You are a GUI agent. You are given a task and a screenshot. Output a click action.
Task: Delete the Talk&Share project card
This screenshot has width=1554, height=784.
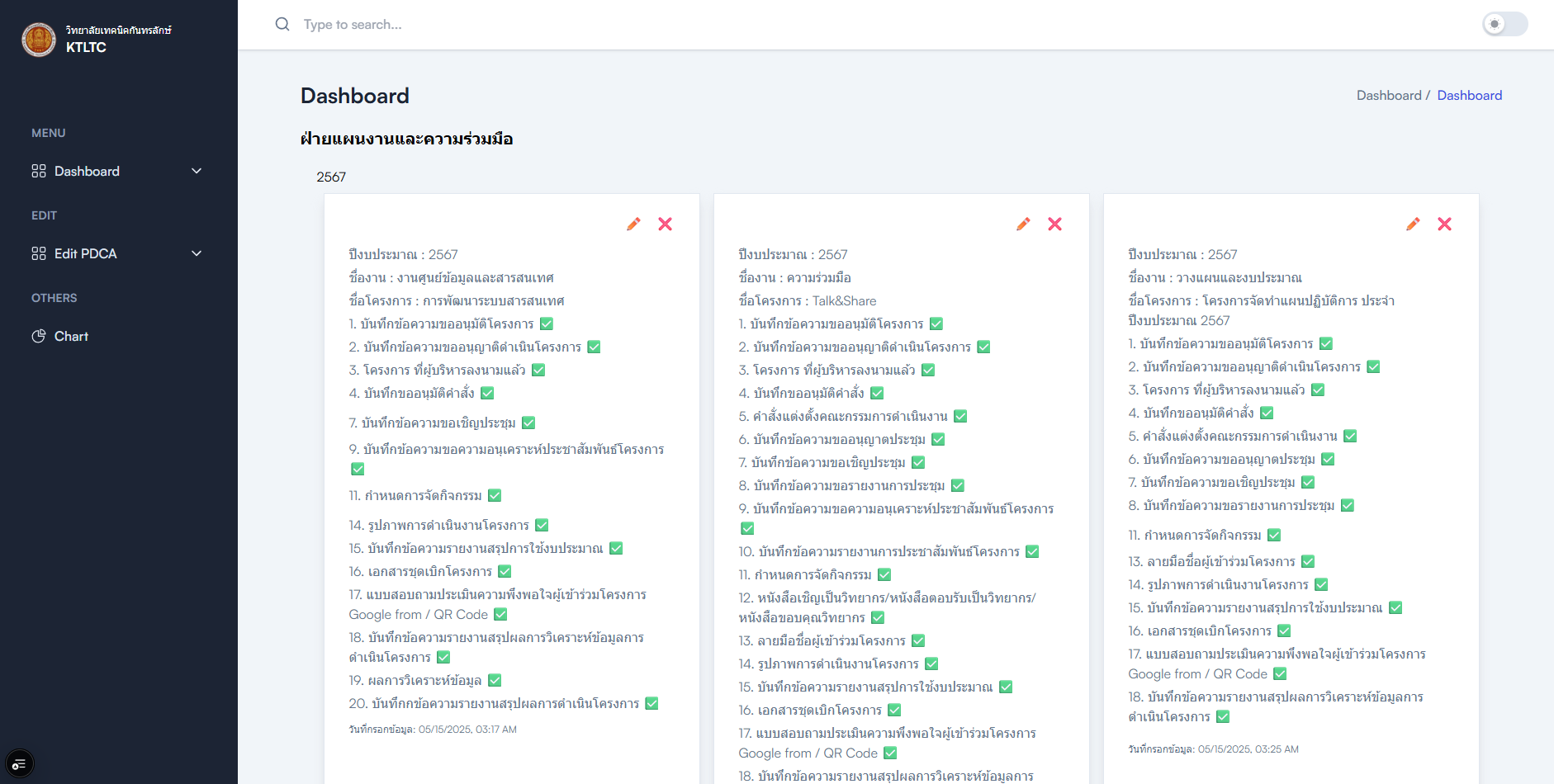tap(1054, 224)
